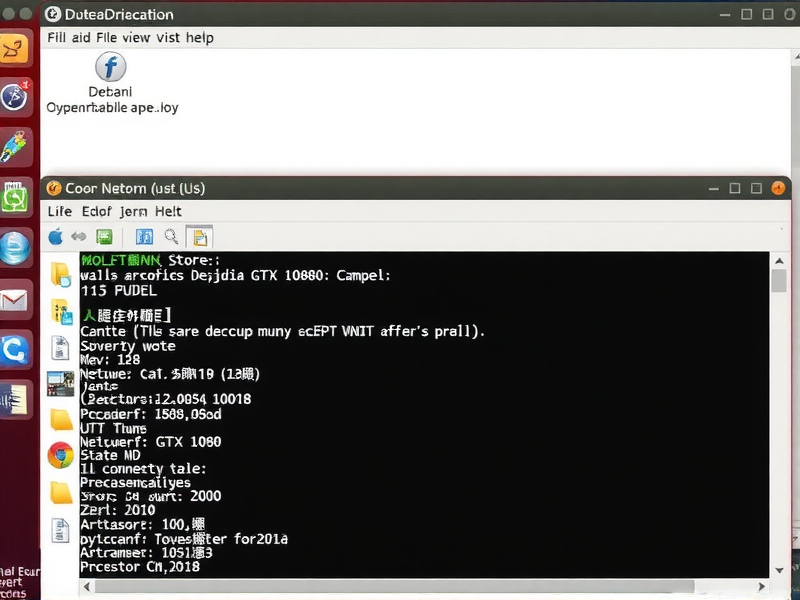Click the blue image viewer toolbar icon

tap(144, 237)
